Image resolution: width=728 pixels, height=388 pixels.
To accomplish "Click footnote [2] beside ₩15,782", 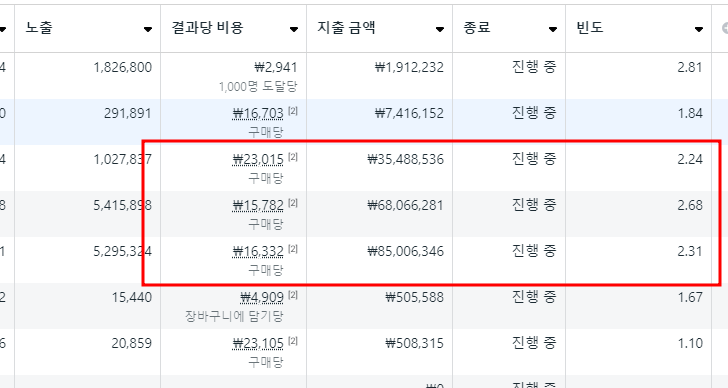I will [x=292, y=202].
